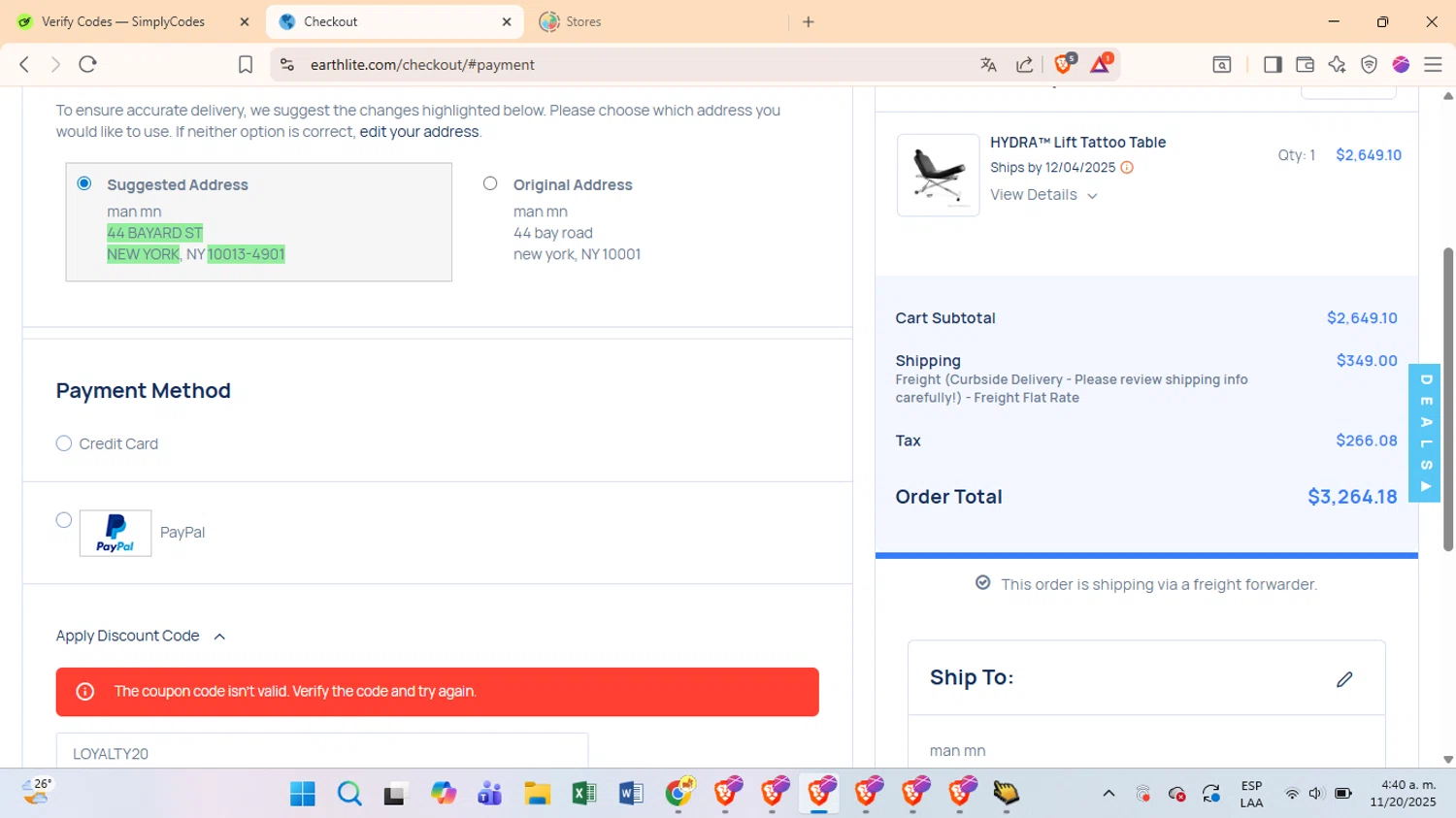Toggle the browser sidebar panel icon
Viewport: 1456px width, 818px height.
click(1273, 64)
